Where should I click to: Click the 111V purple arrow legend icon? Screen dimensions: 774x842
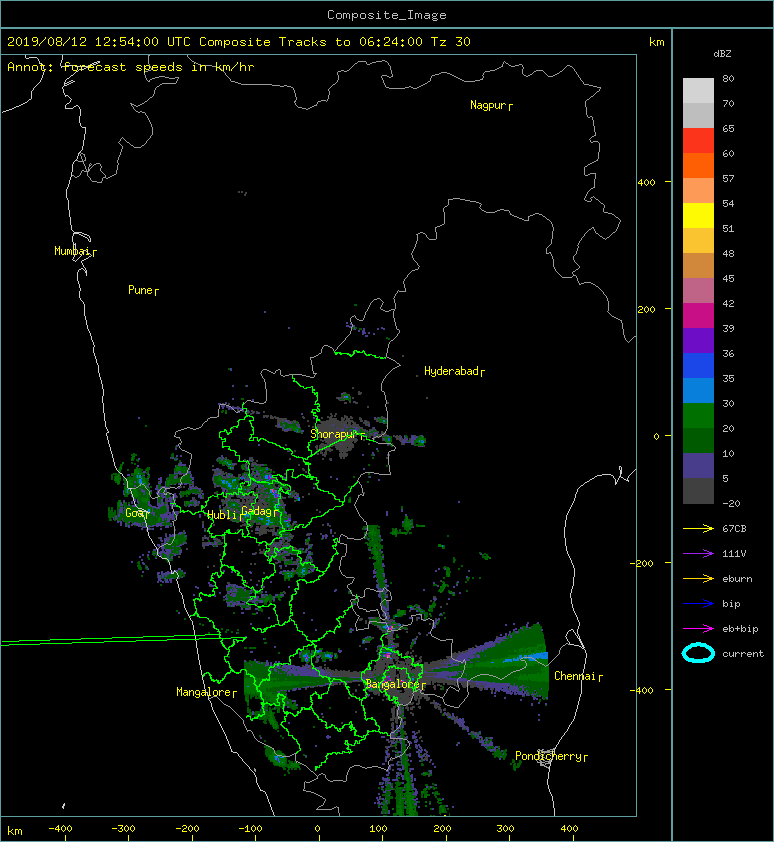coord(698,554)
